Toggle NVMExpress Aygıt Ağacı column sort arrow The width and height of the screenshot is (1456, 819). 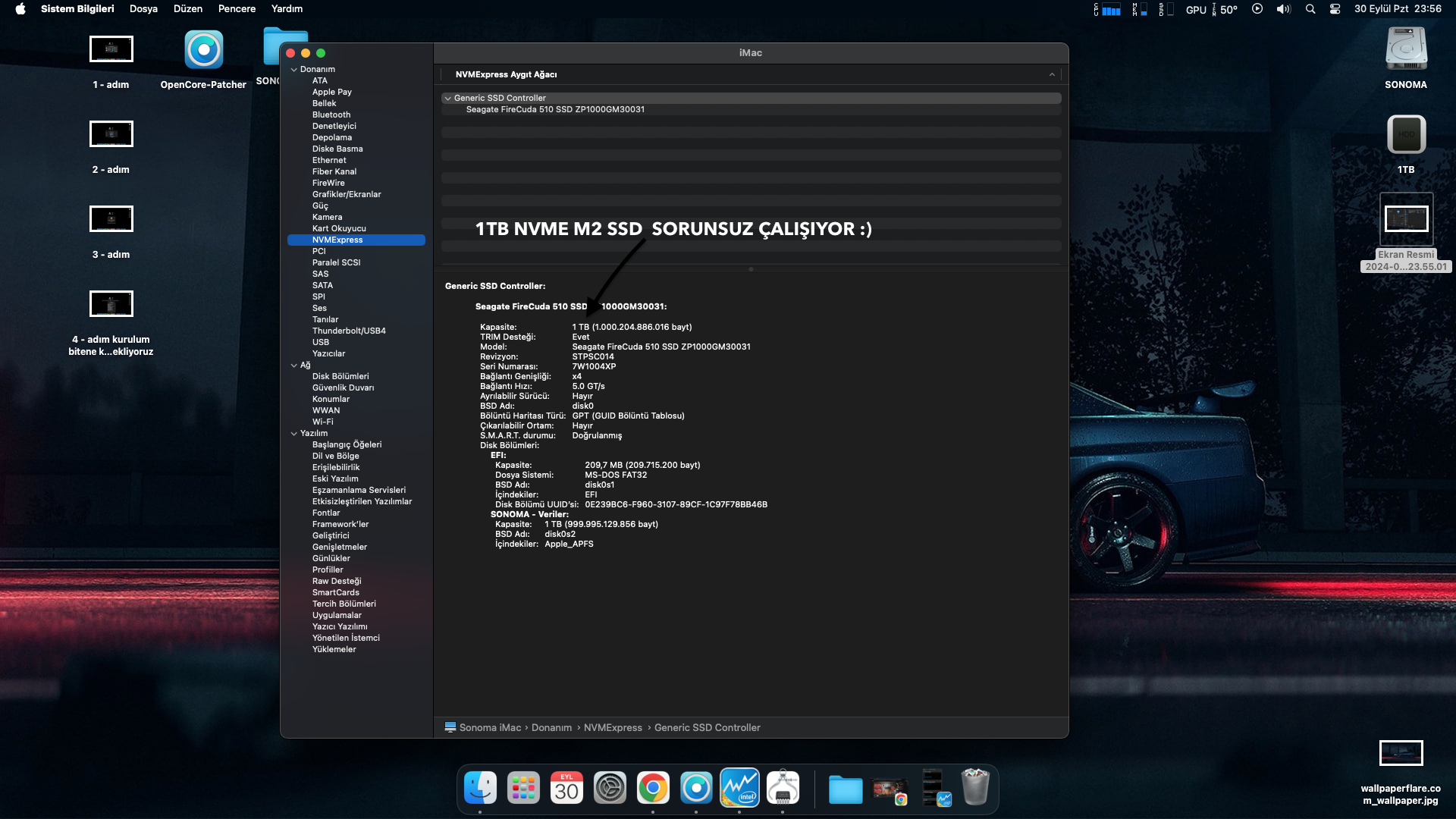1052,74
